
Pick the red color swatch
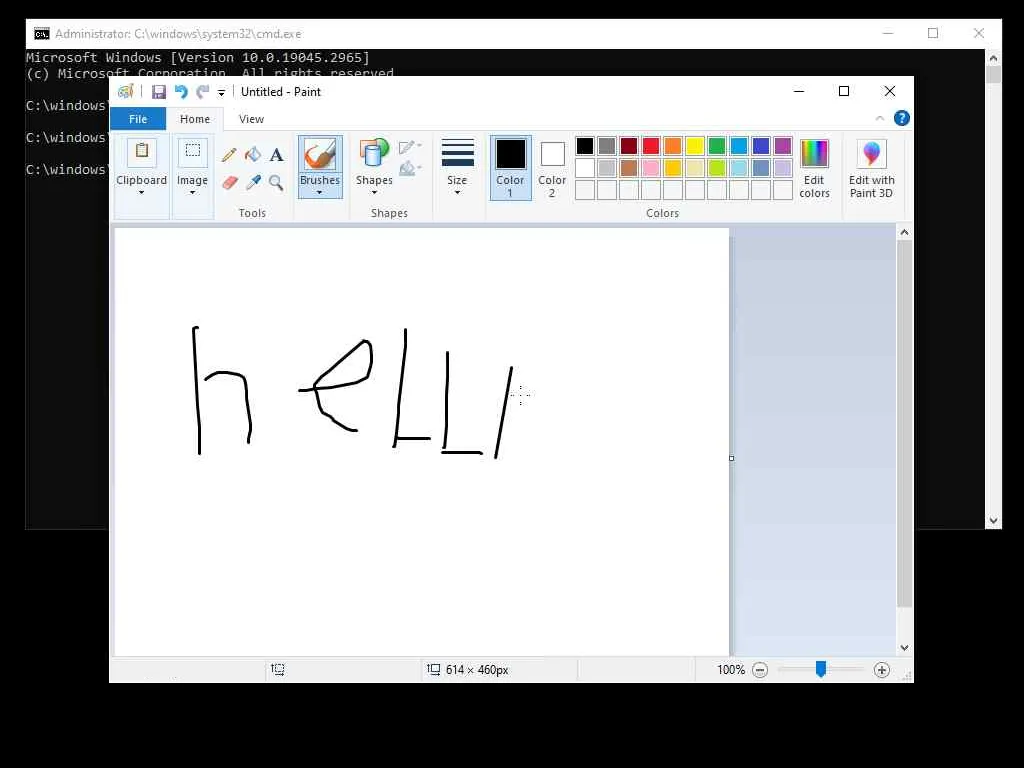[651, 146]
